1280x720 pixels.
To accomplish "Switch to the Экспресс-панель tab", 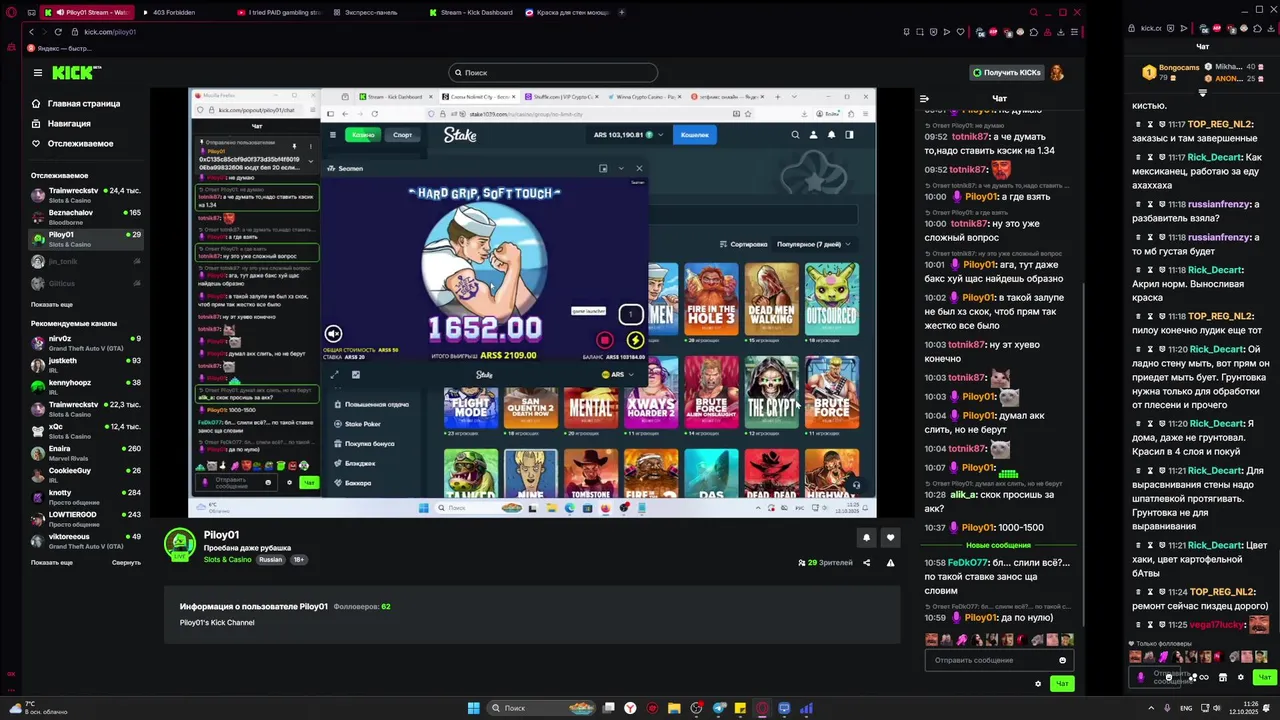I will click(x=372, y=12).
